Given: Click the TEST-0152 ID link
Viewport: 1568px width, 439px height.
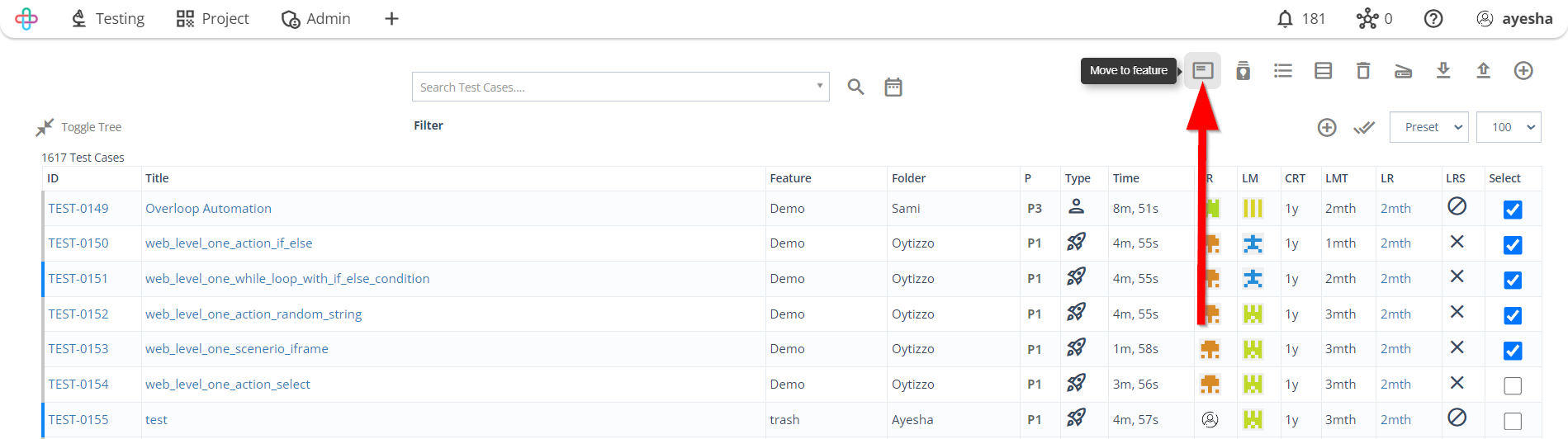Looking at the screenshot, I should (x=78, y=314).
